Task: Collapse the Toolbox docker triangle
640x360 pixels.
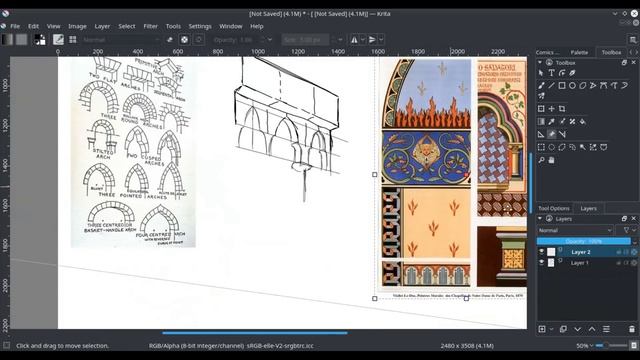Action: point(540,62)
